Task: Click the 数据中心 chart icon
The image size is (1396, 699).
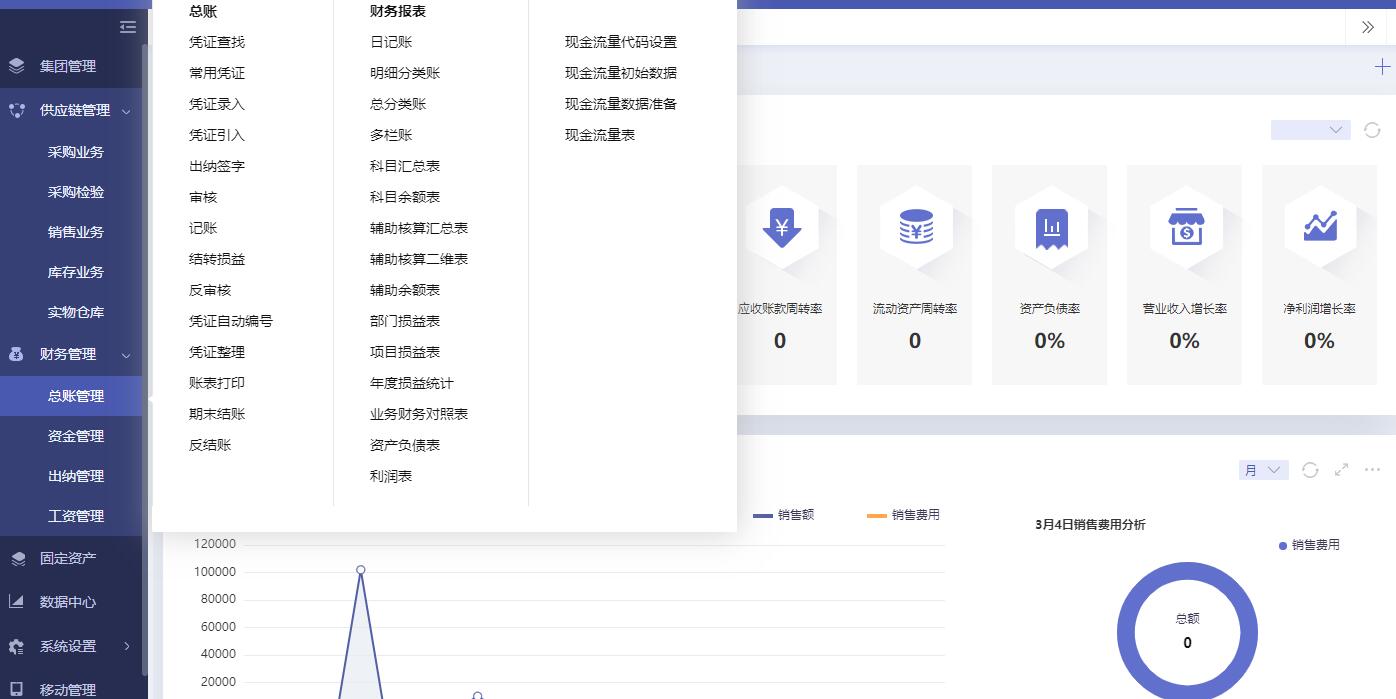Action: coord(17,602)
